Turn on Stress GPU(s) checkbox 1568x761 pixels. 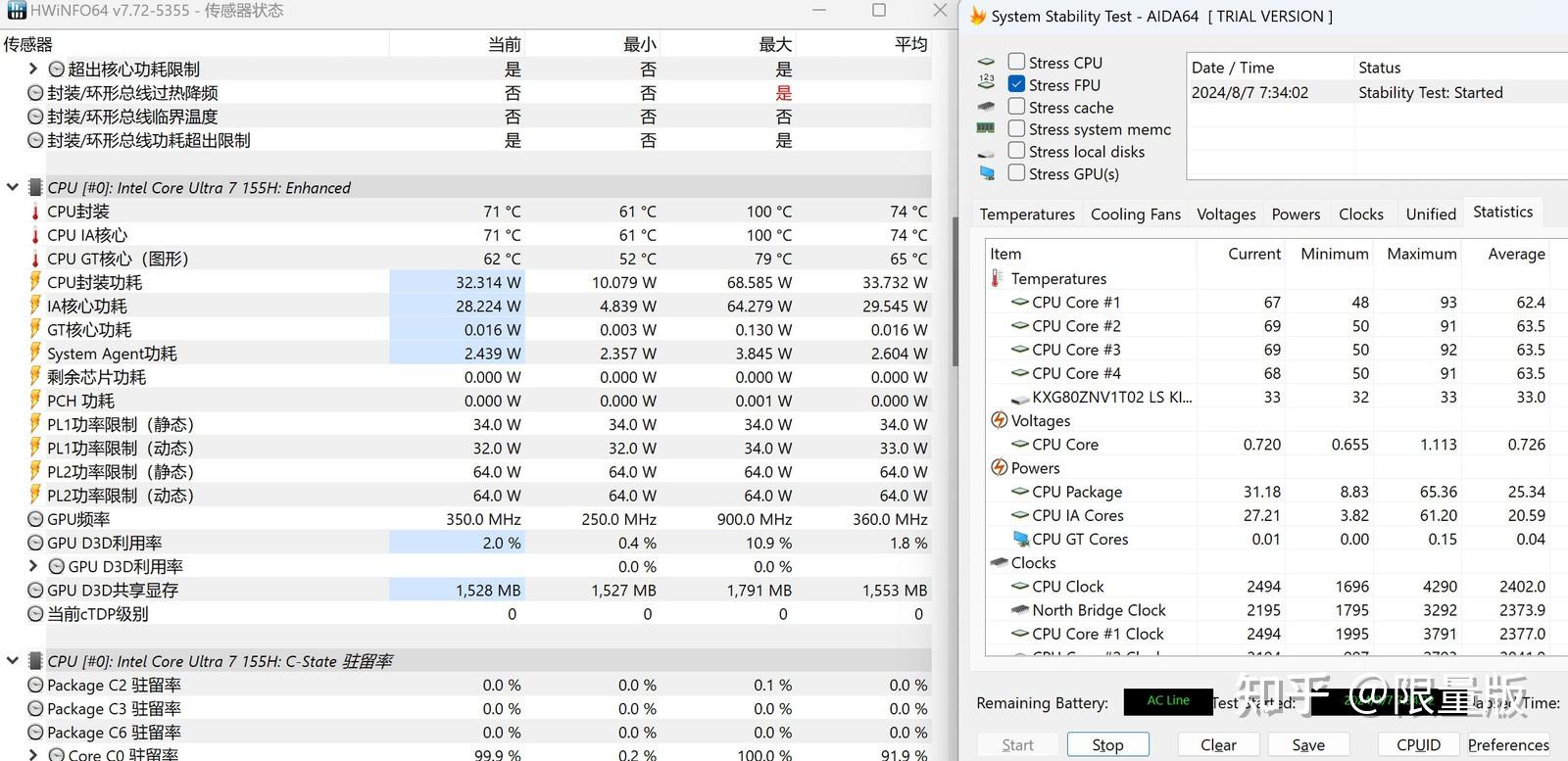pyautogui.click(x=1016, y=173)
